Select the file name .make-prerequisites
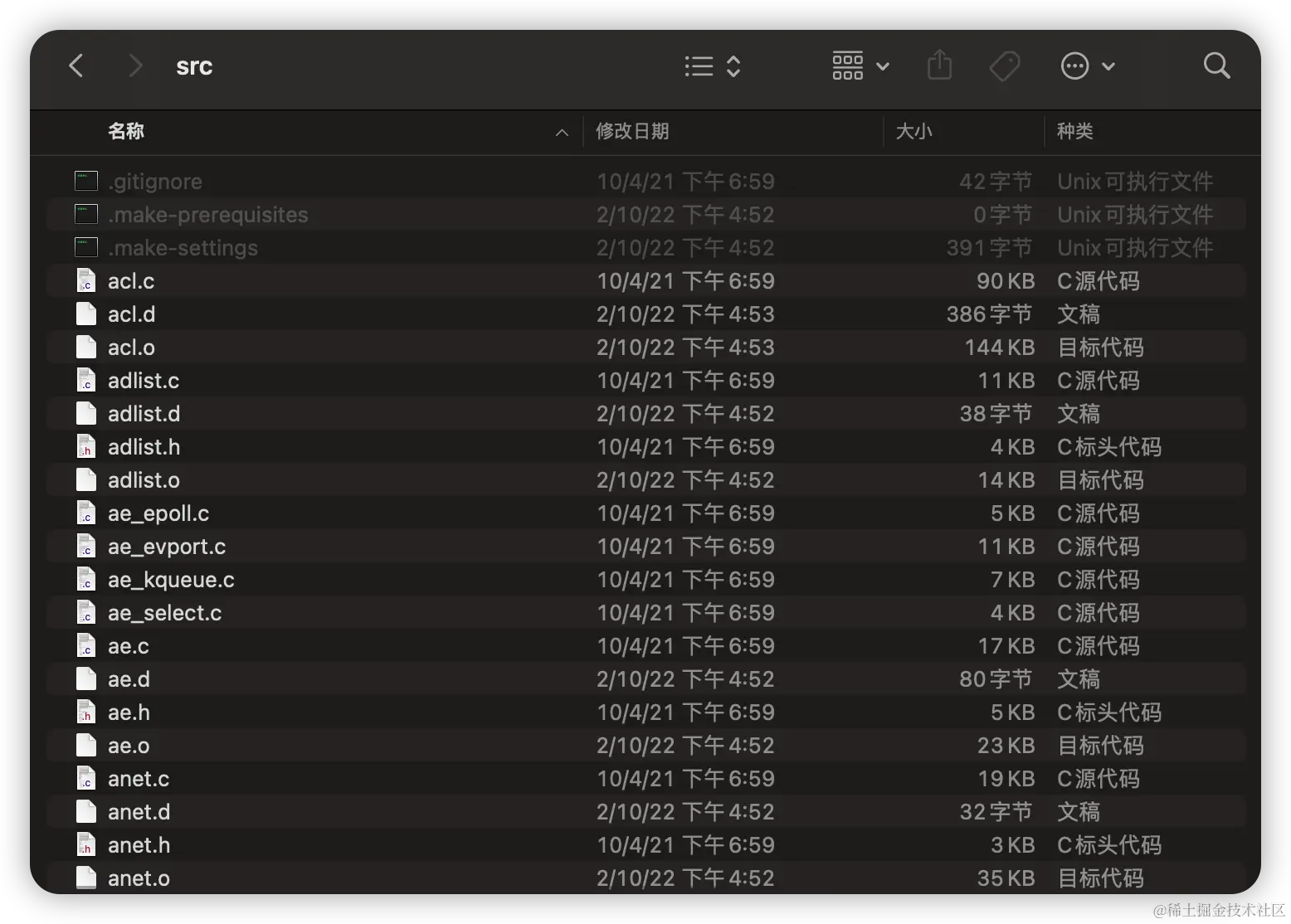1291x924 pixels. click(208, 215)
